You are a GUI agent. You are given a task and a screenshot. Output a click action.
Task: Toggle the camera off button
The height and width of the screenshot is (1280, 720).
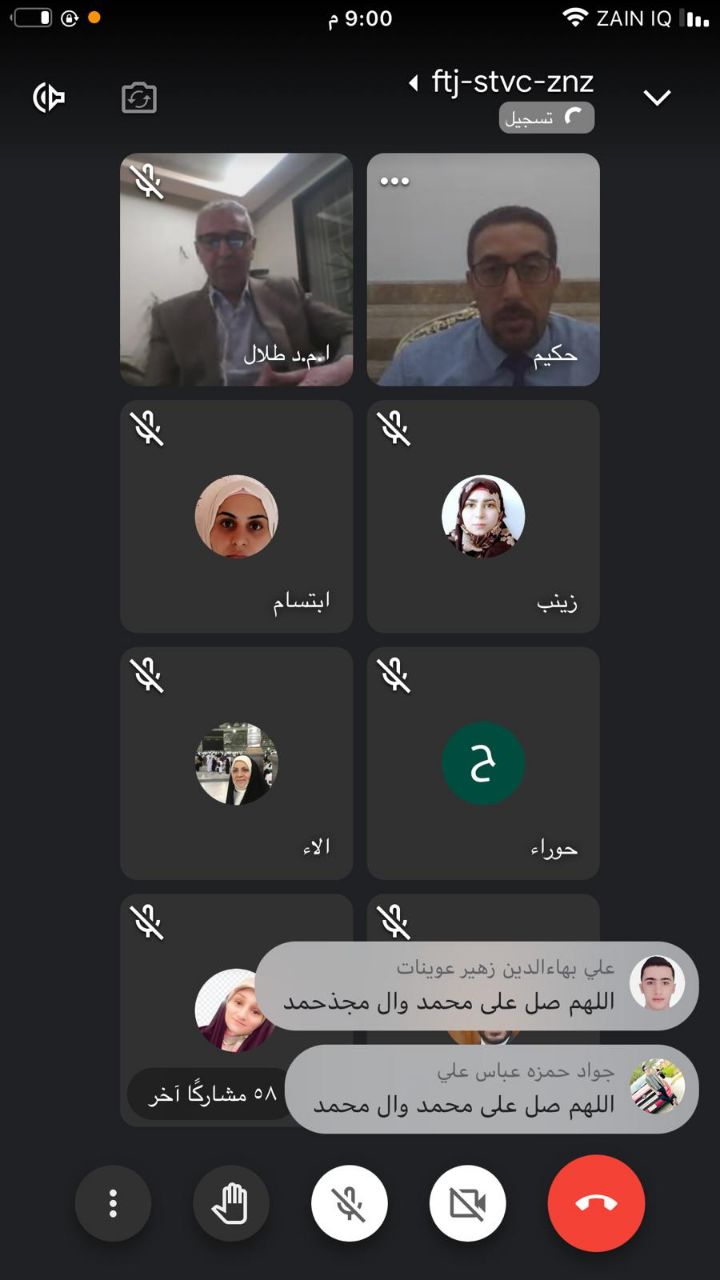(x=467, y=1203)
